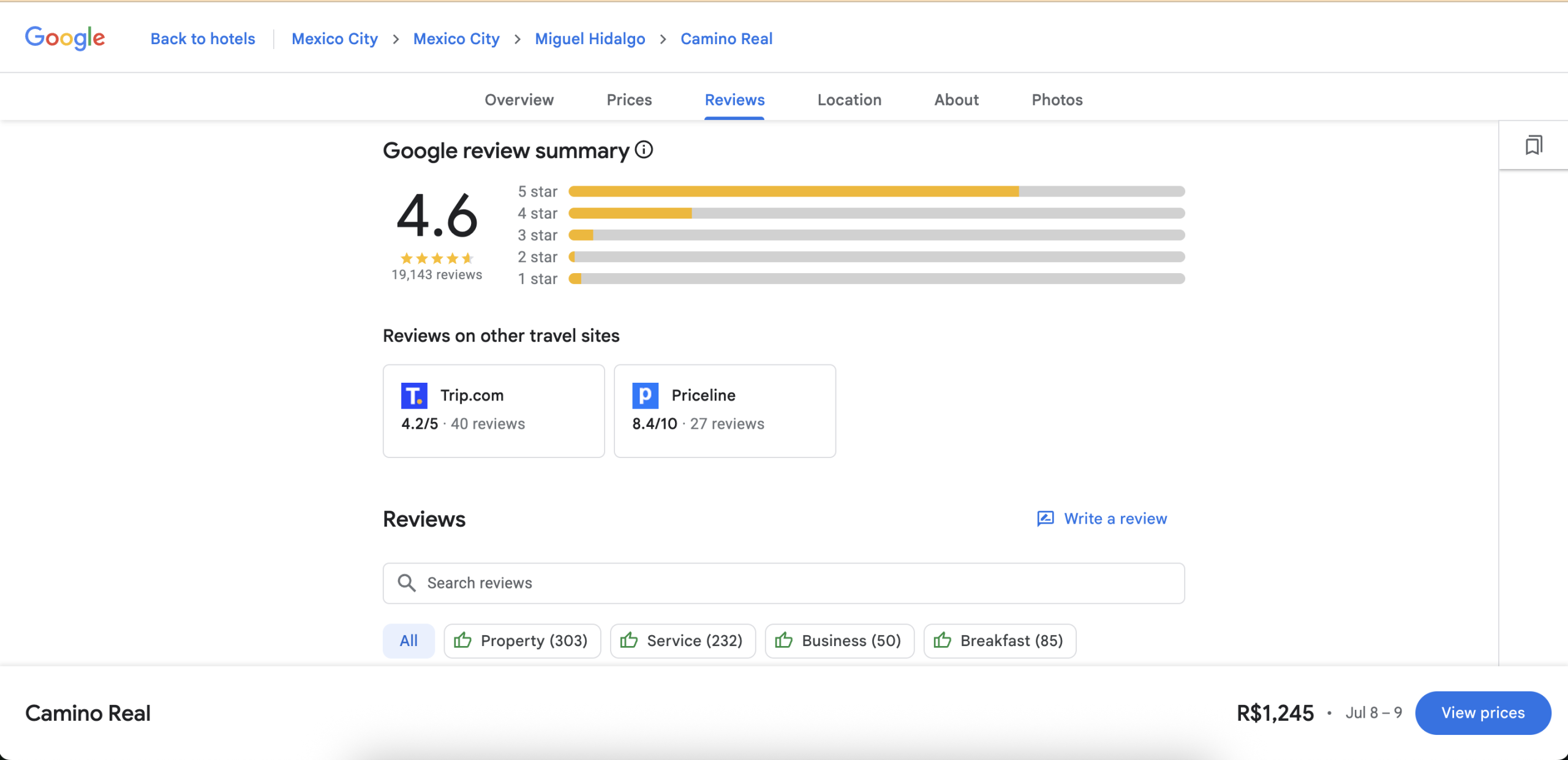Image resolution: width=1568 pixels, height=760 pixels.
Task: Select the Reviews tab
Action: 734,100
